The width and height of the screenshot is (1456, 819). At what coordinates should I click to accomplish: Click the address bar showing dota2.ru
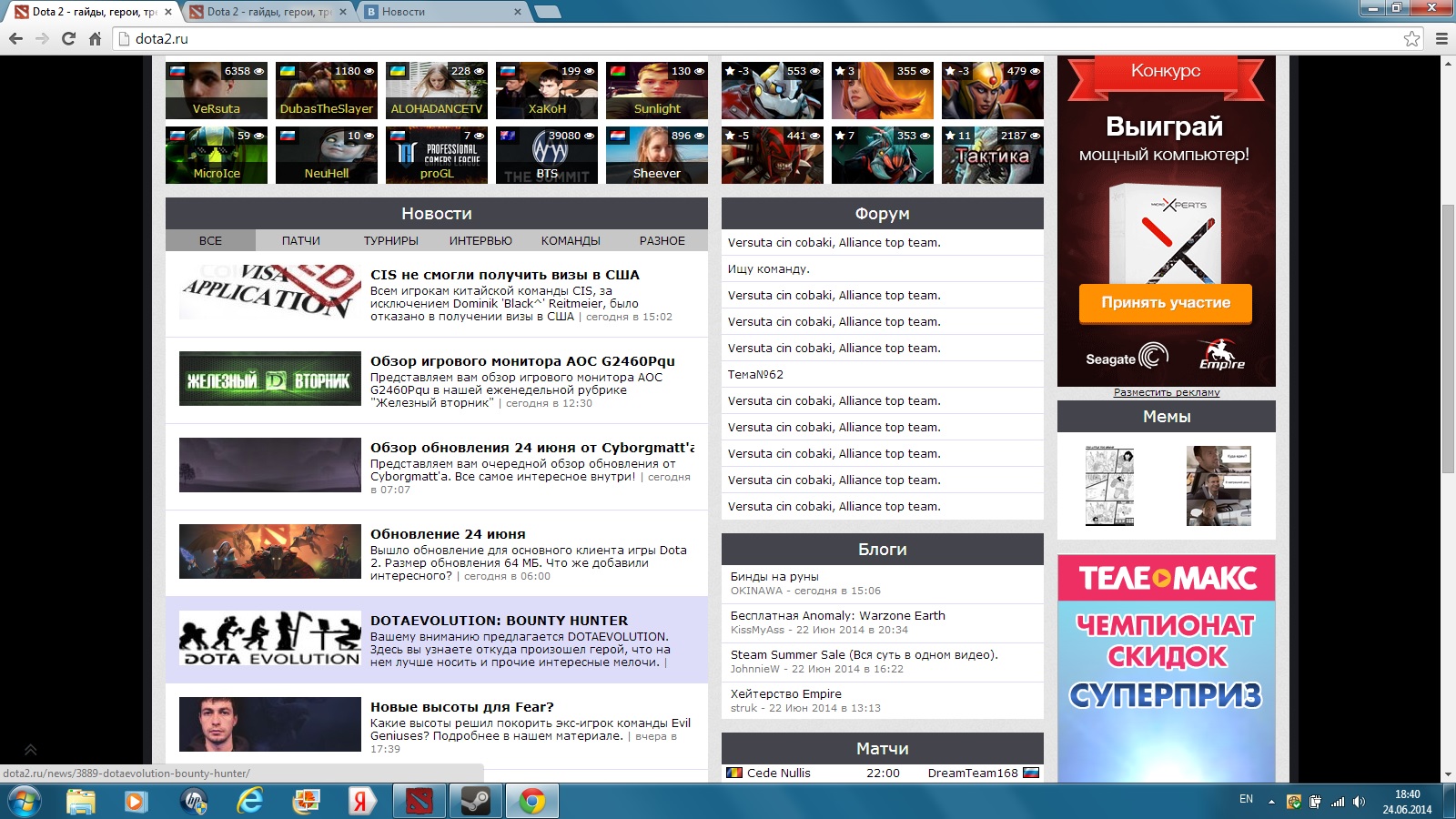pos(728,38)
